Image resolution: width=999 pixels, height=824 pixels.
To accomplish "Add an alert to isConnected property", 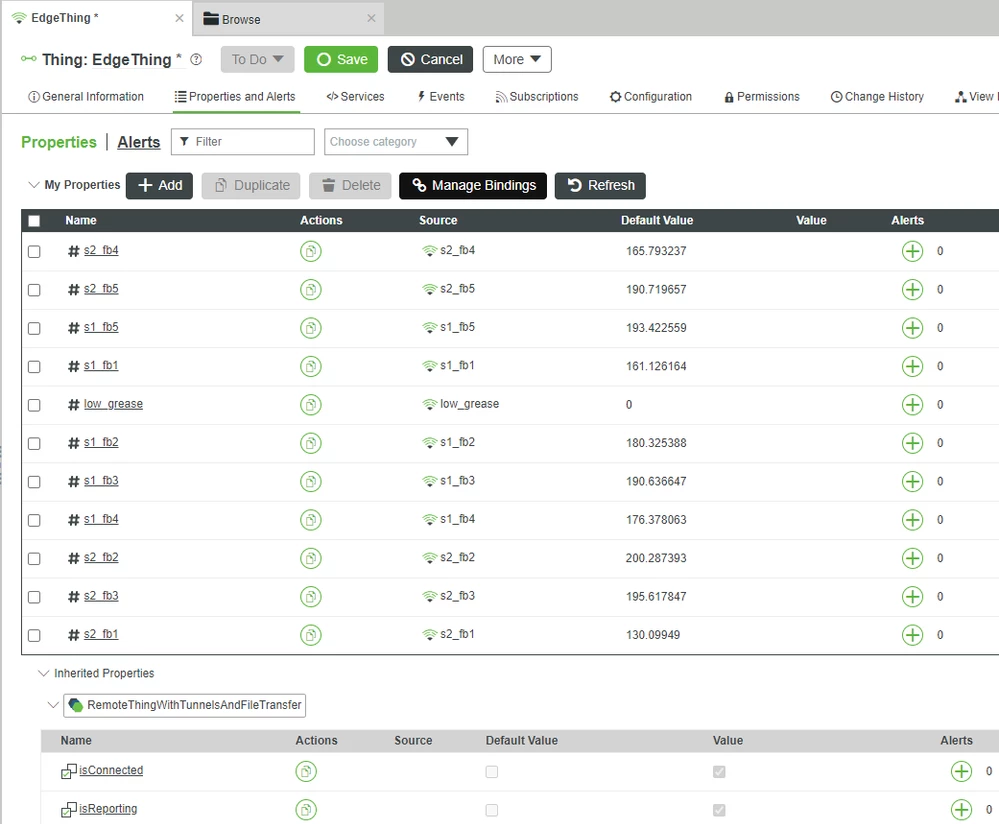I will (x=961, y=771).
